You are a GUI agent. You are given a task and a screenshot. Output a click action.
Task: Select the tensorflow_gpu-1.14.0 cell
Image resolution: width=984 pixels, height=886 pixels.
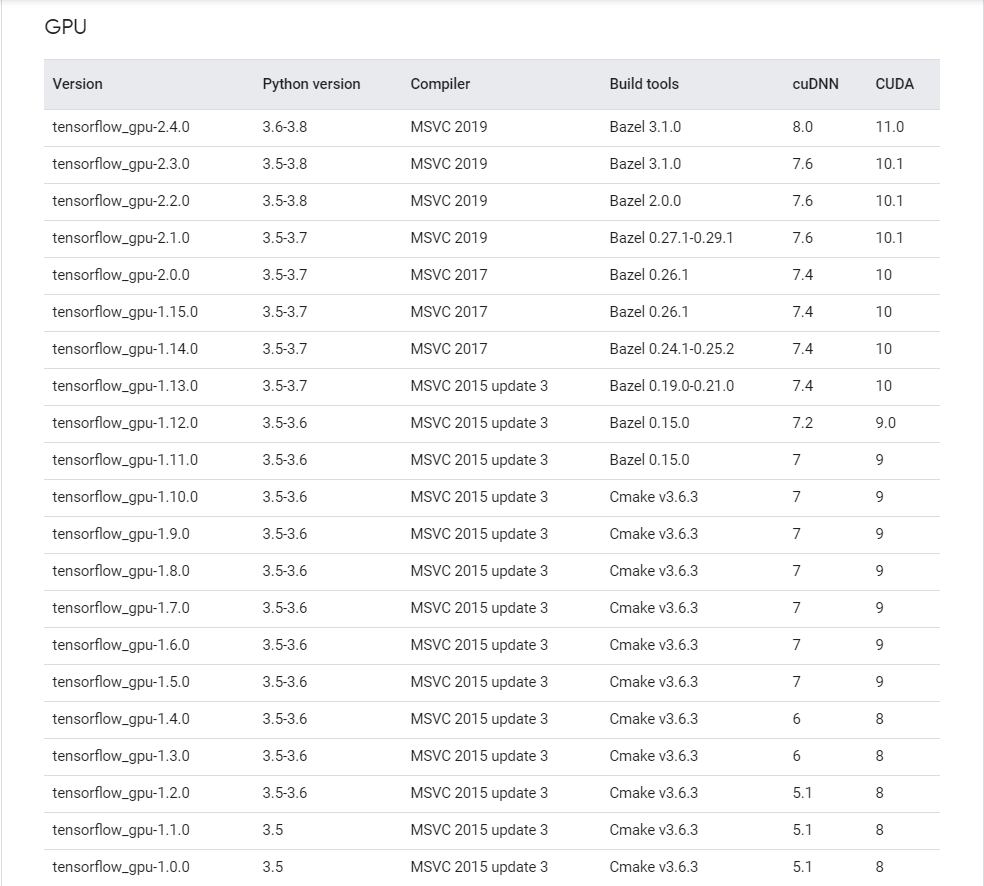tap(125, 350)
